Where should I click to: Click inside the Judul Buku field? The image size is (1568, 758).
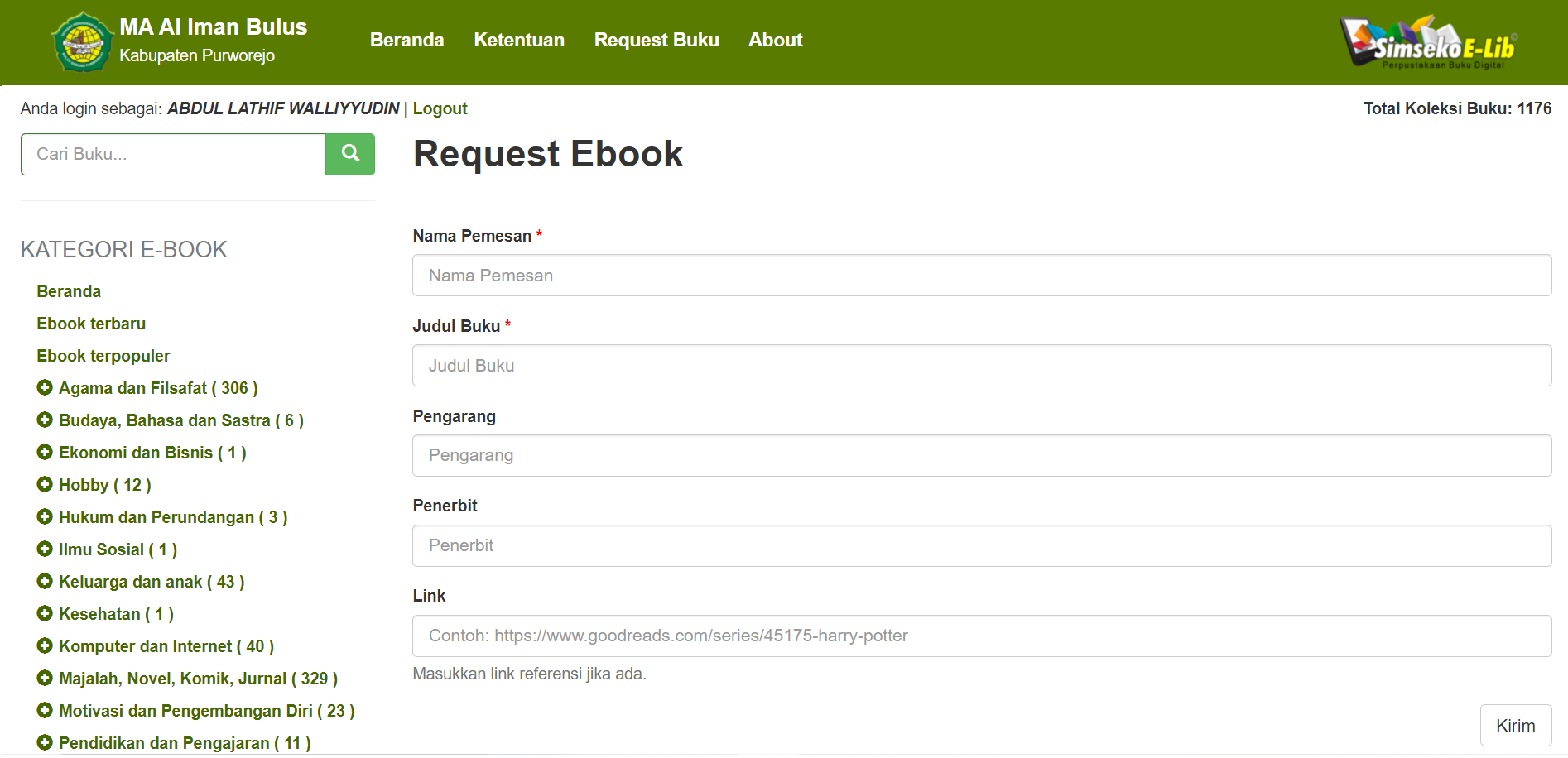pyautogui.click(x=982, y=365)
